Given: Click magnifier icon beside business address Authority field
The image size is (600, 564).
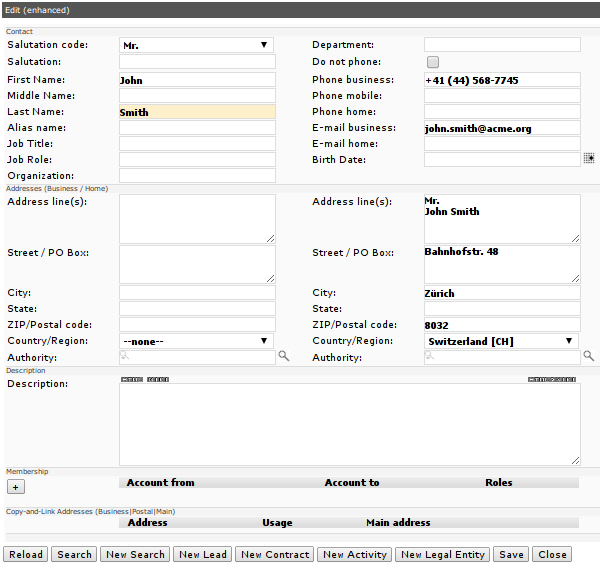Looking at the screenshot, I should (284, 356).
